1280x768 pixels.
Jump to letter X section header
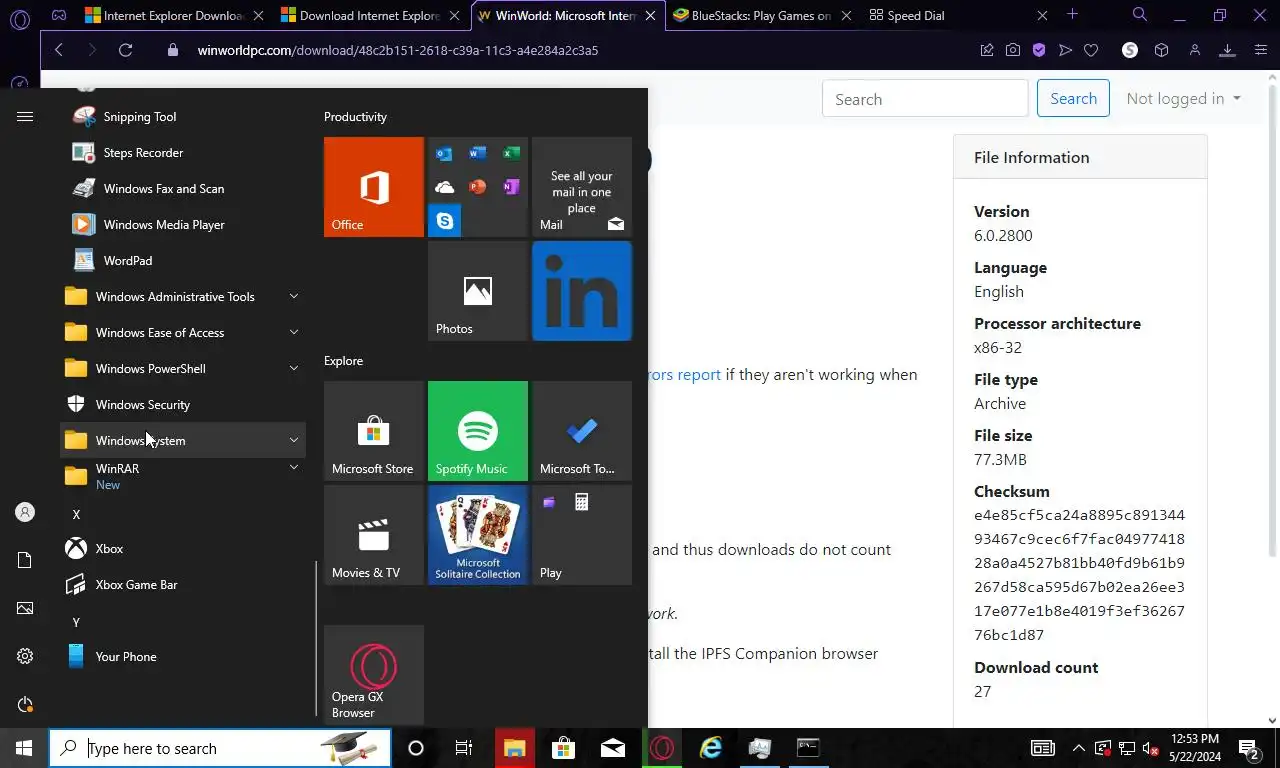pyautogui.click(x=76, y=514)
